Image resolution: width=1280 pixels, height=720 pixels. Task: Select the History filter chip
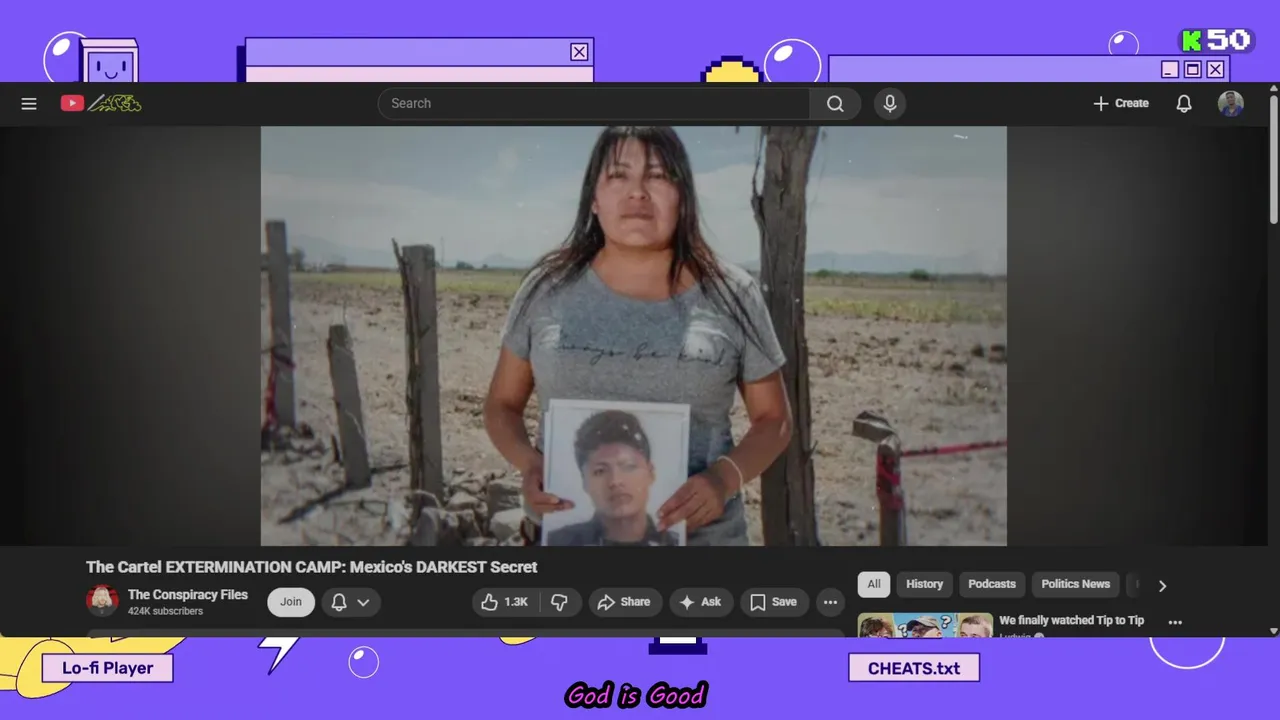pos(924,584)
